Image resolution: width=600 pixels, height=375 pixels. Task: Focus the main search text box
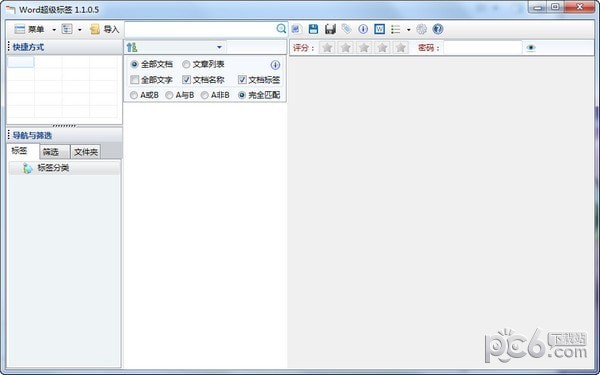point(200,29)
